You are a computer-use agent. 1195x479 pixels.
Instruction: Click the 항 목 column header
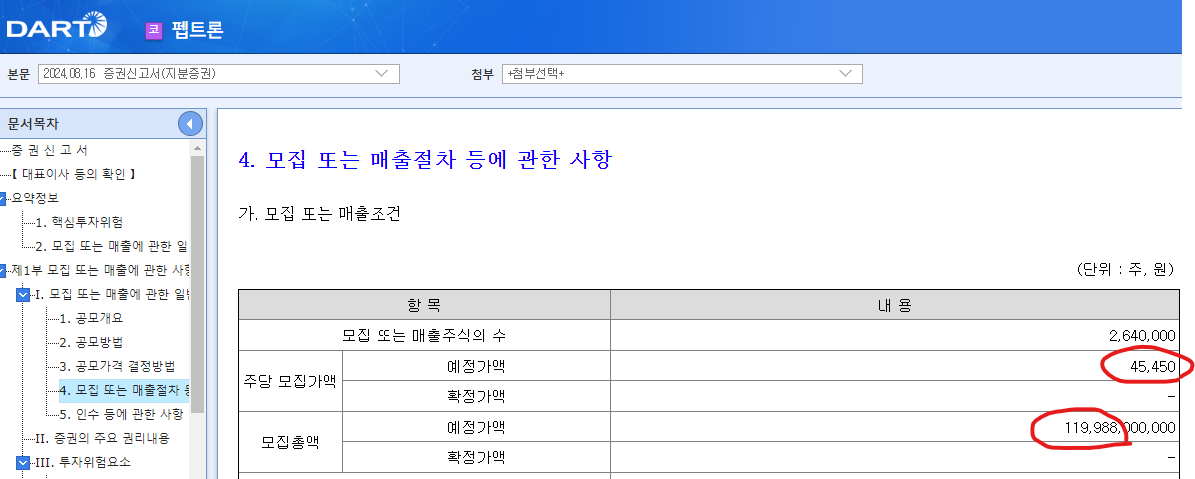424,305
